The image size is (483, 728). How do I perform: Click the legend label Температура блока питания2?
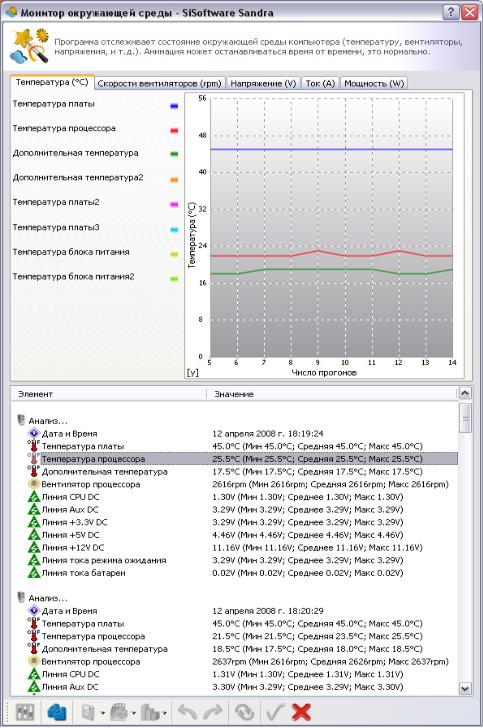(x=73, y=276)
